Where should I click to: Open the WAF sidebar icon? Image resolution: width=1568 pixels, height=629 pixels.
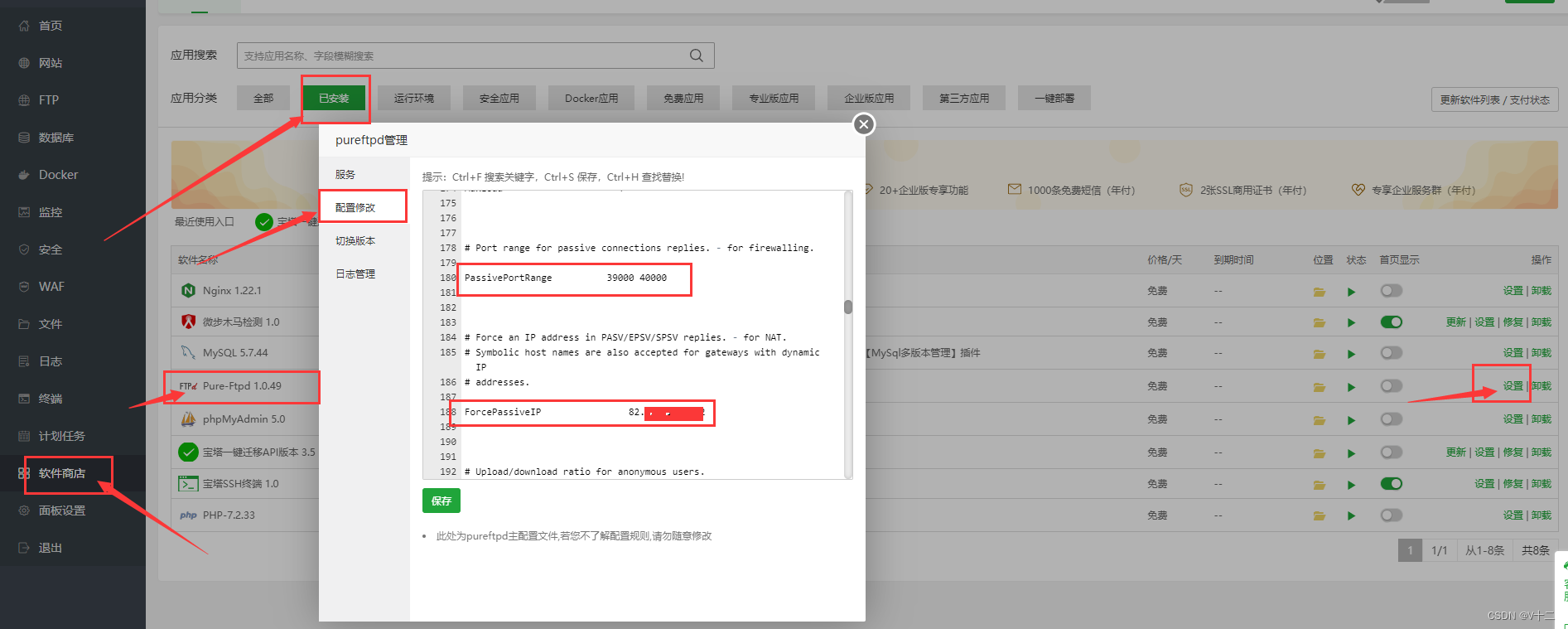coord(24,287)
